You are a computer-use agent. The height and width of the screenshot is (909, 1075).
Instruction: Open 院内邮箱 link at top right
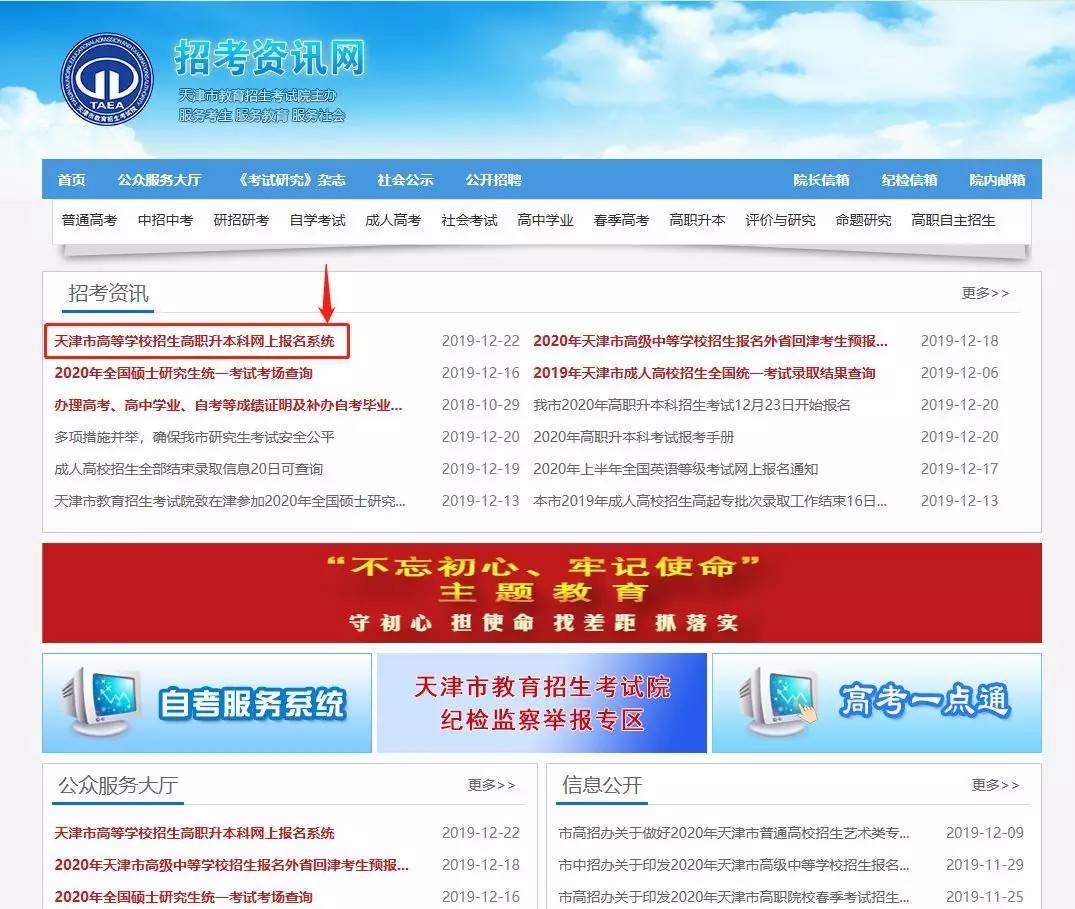[x=997, y=180]
